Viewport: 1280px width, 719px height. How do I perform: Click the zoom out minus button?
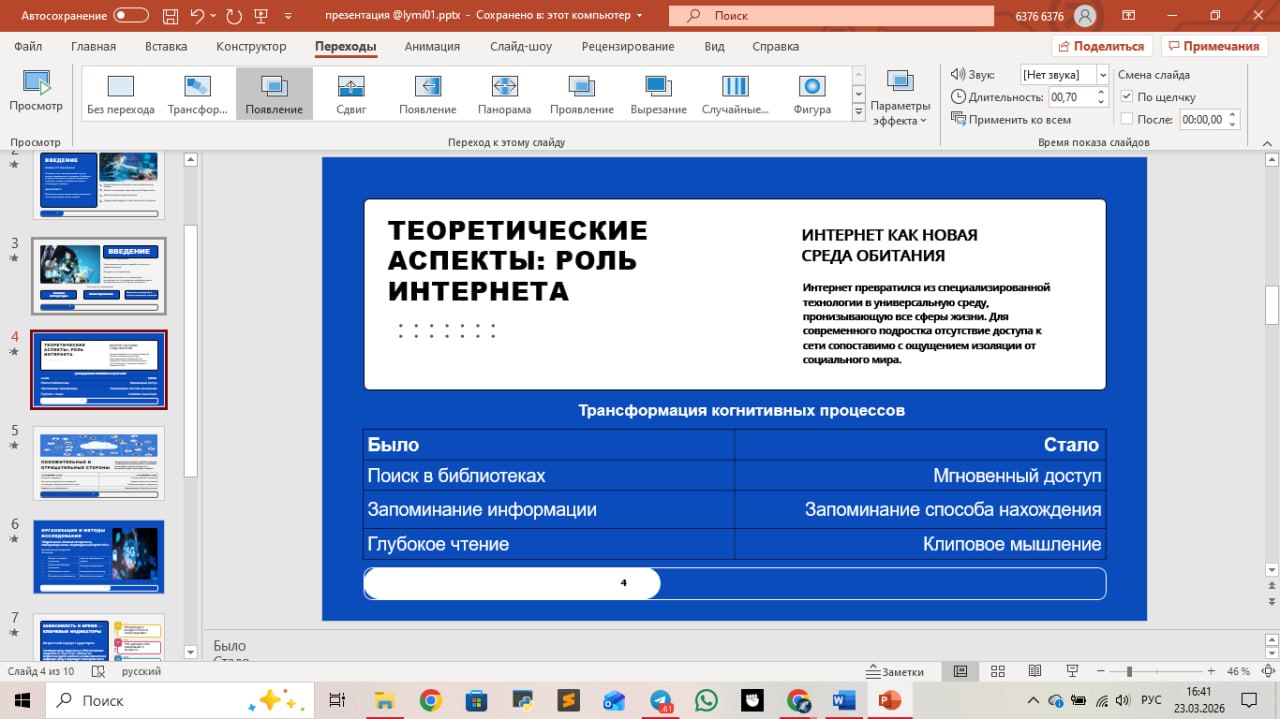click(1102, 671)
